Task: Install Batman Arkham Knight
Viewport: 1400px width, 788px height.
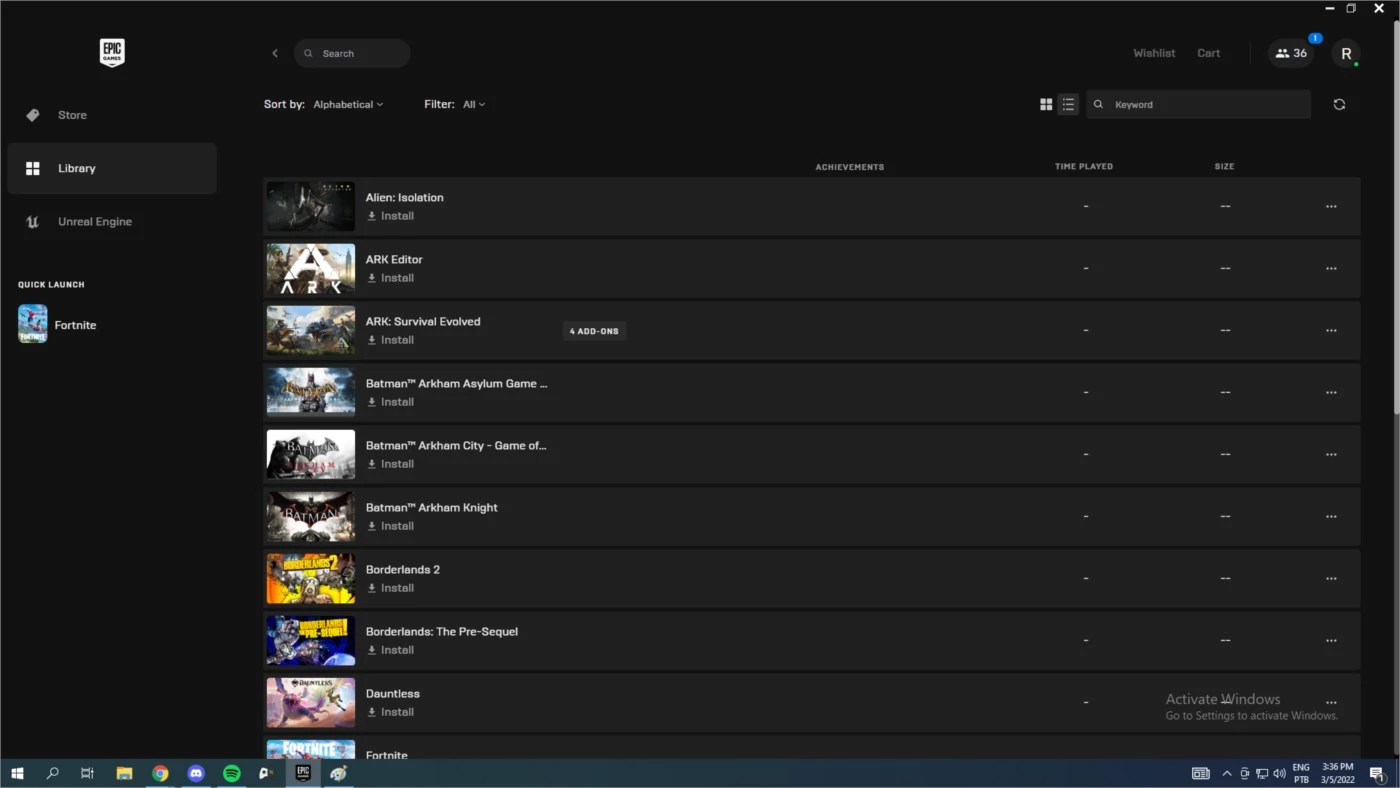Action: (x=390, y=526)
